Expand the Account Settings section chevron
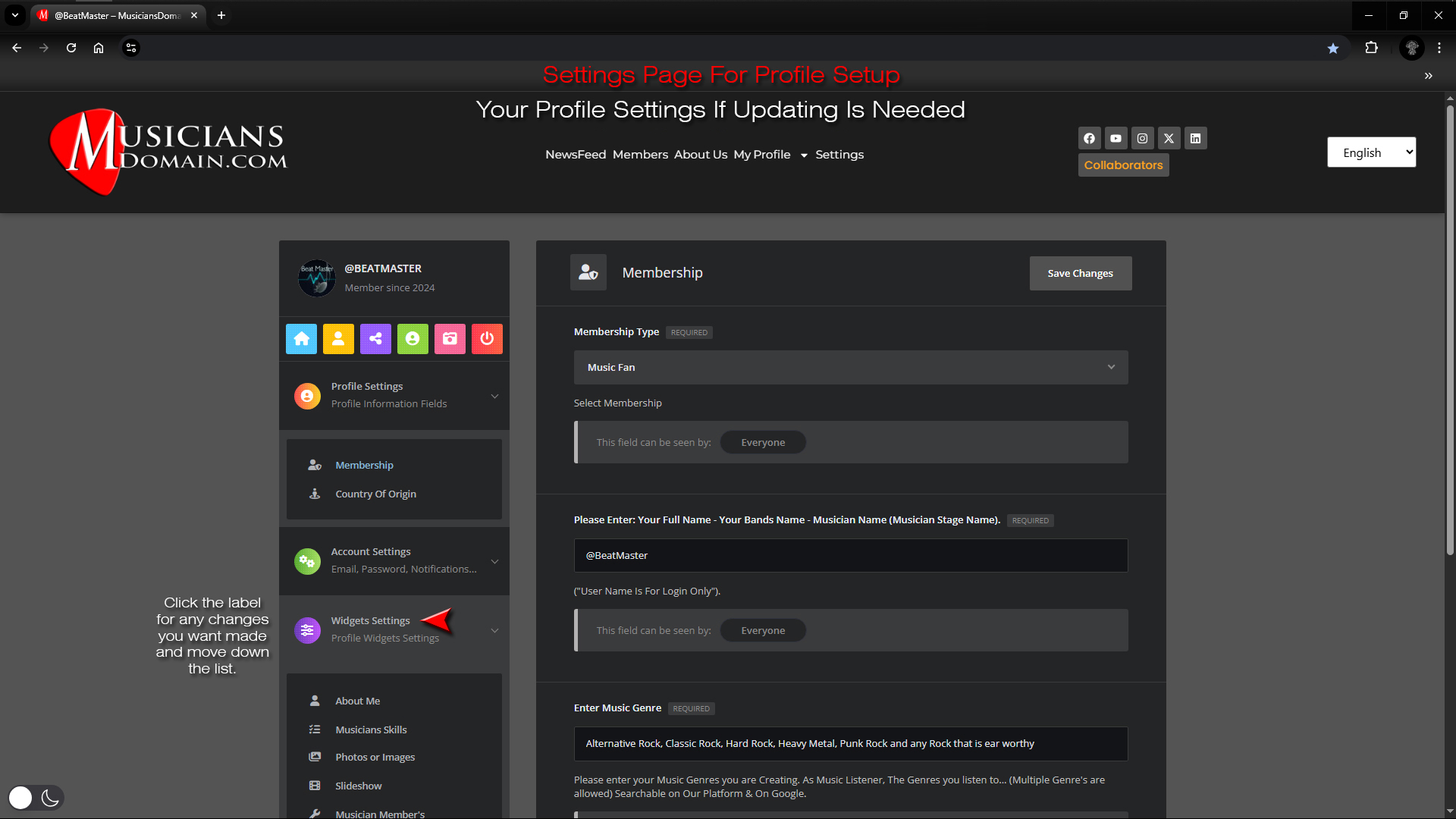This screenshot has height=819, width=1456. point(494,561)
